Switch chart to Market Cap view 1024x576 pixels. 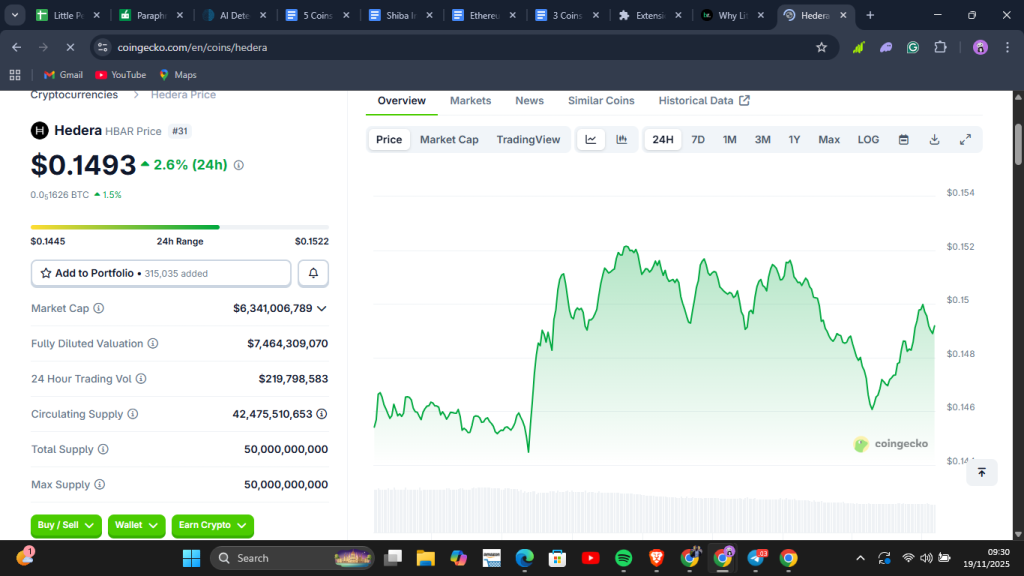449,140
